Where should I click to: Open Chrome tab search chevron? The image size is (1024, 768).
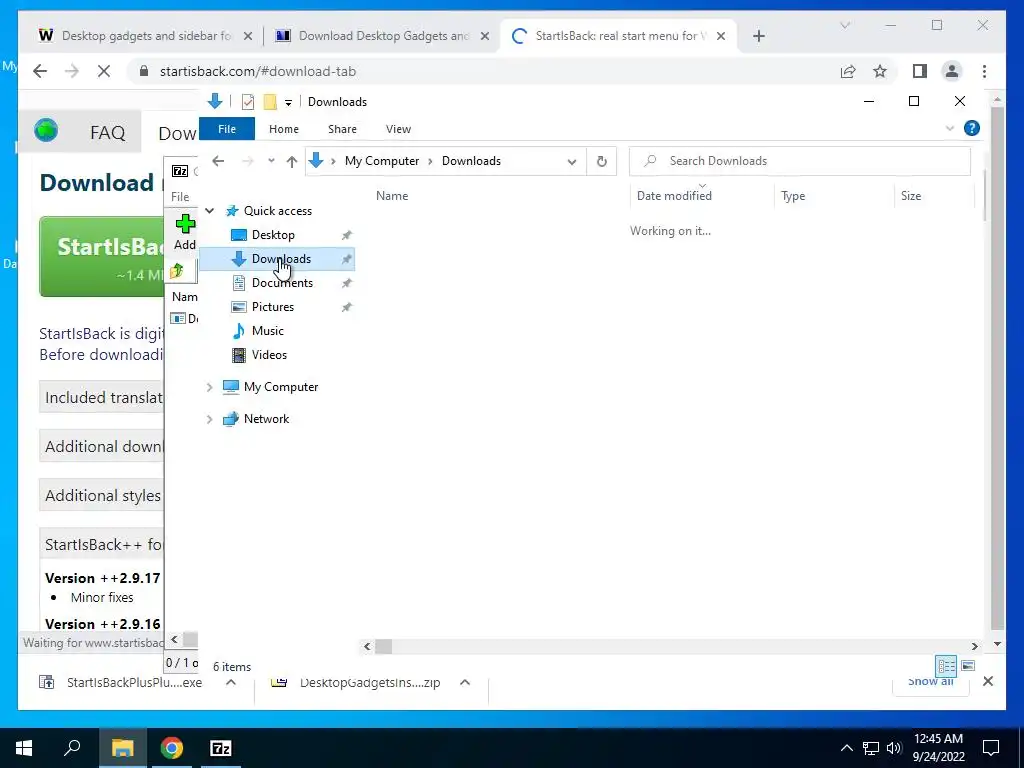click(844, 25)
